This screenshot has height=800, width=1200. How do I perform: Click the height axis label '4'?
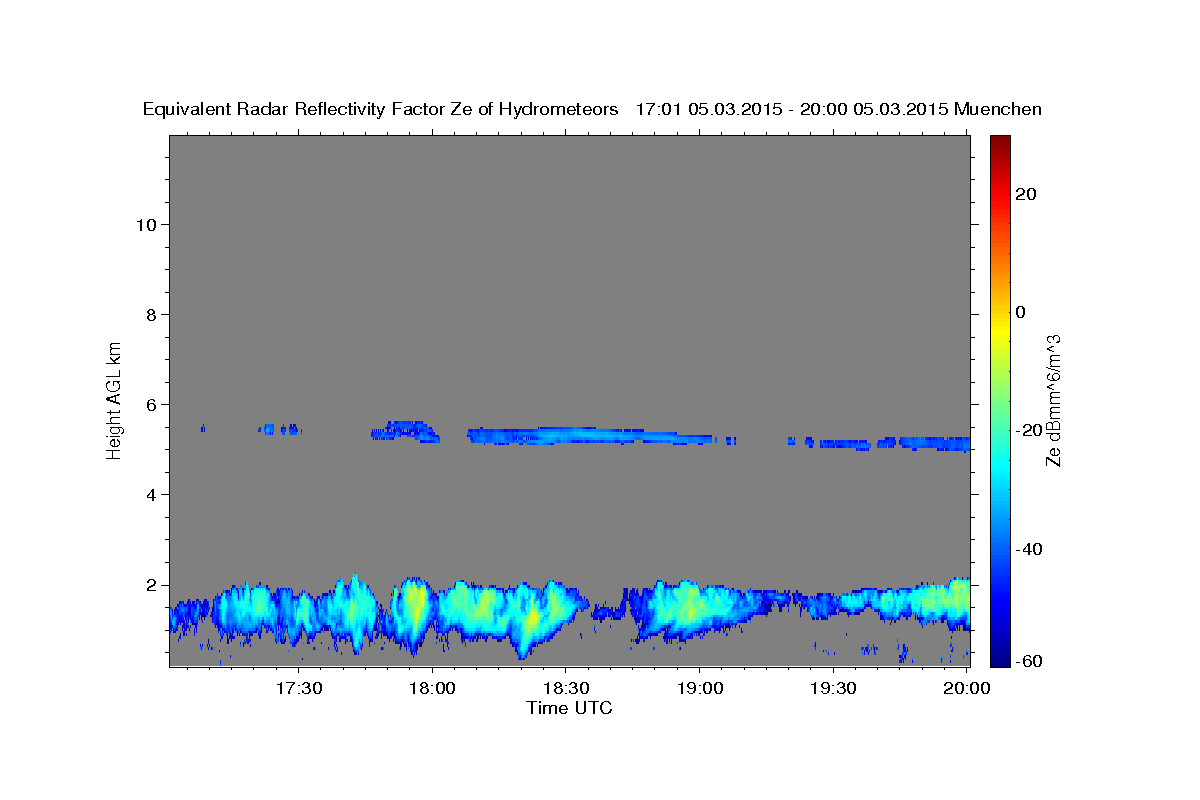152,495
